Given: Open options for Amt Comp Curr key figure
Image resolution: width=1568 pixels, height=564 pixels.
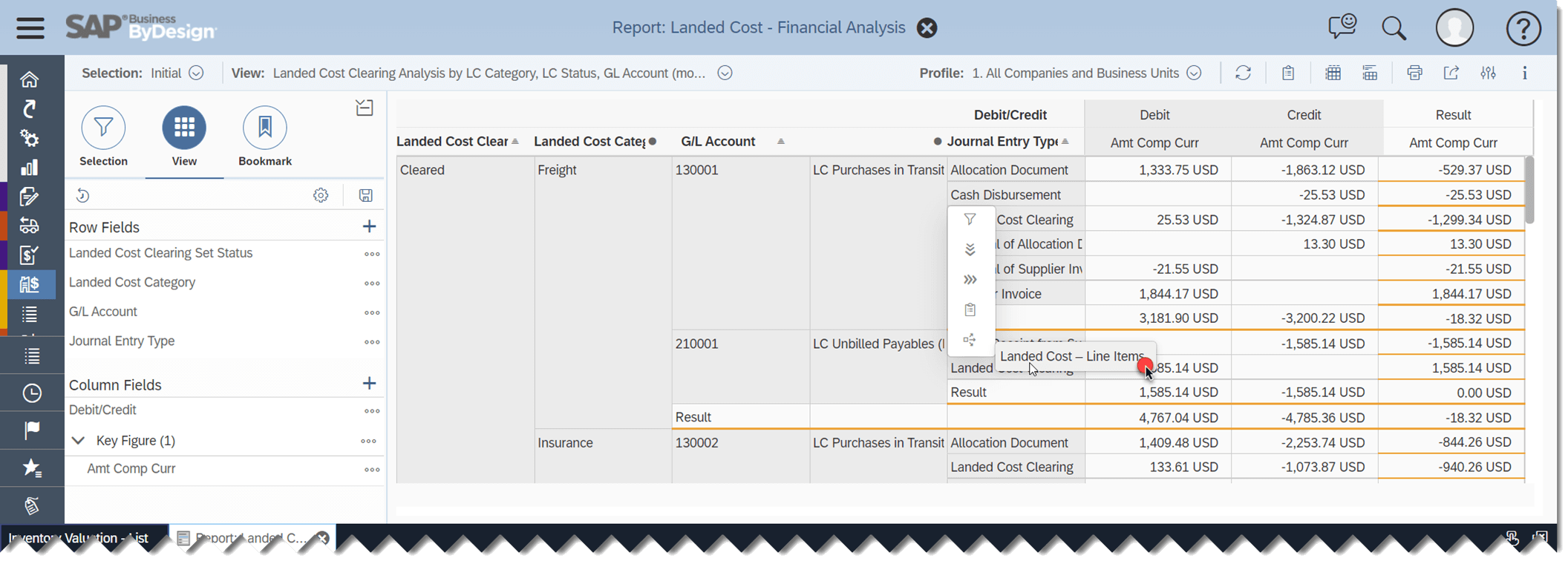Looking at the screenshot, I should [x=372, y=470].
